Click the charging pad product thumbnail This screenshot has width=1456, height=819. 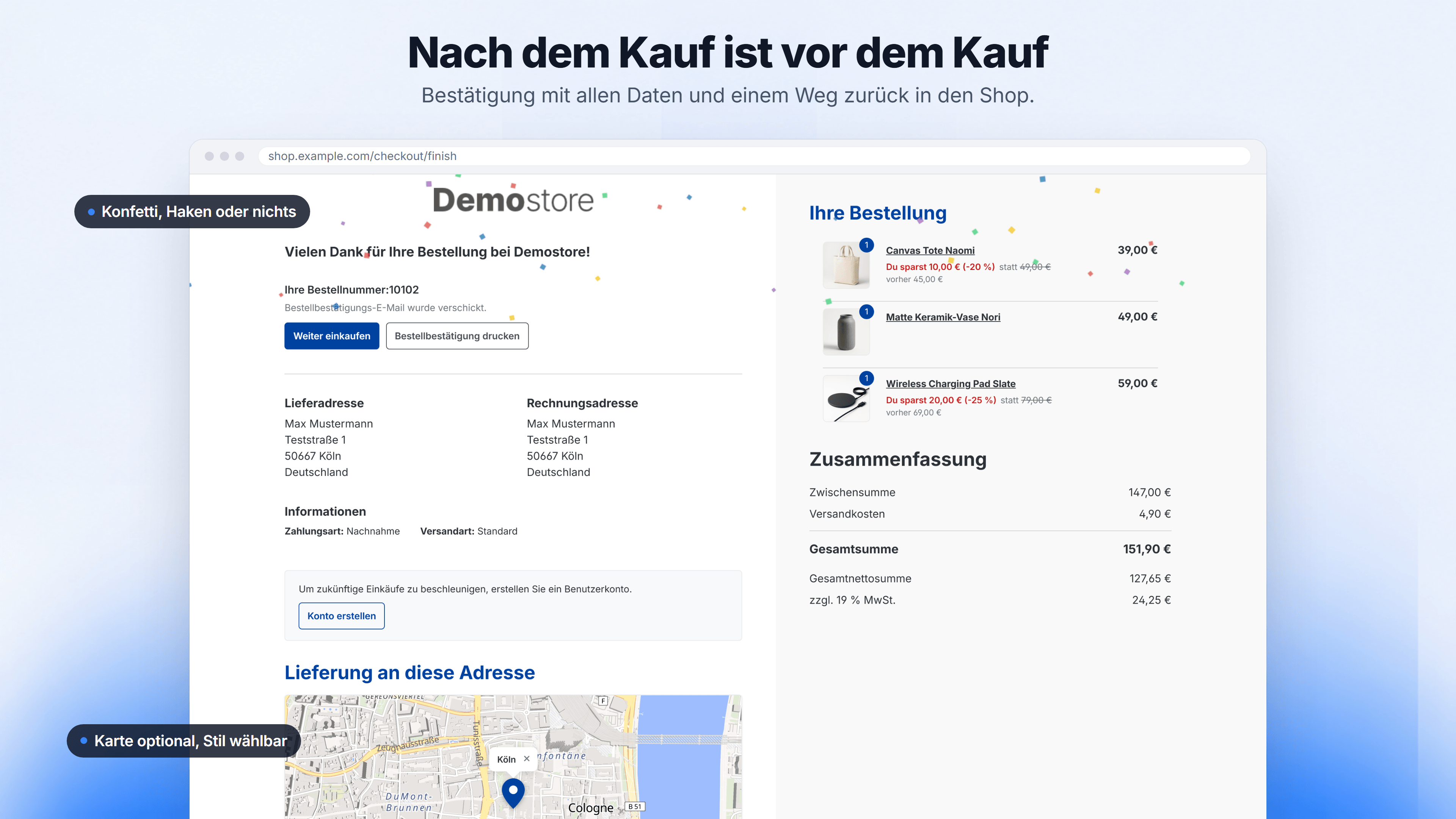coord(846,399)
